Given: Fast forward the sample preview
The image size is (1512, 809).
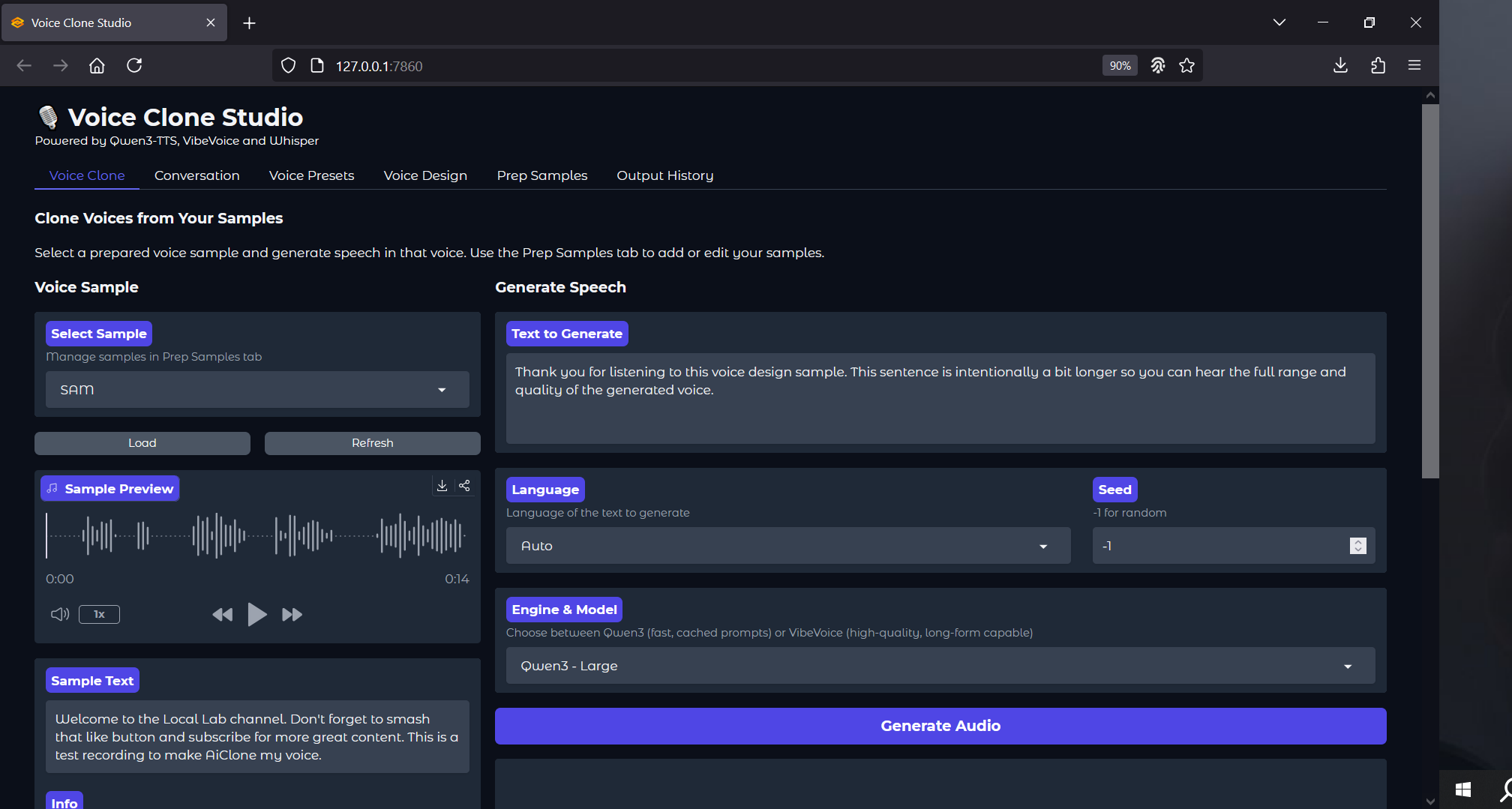Looking at the screenshot, I should (x=292, y=615).
